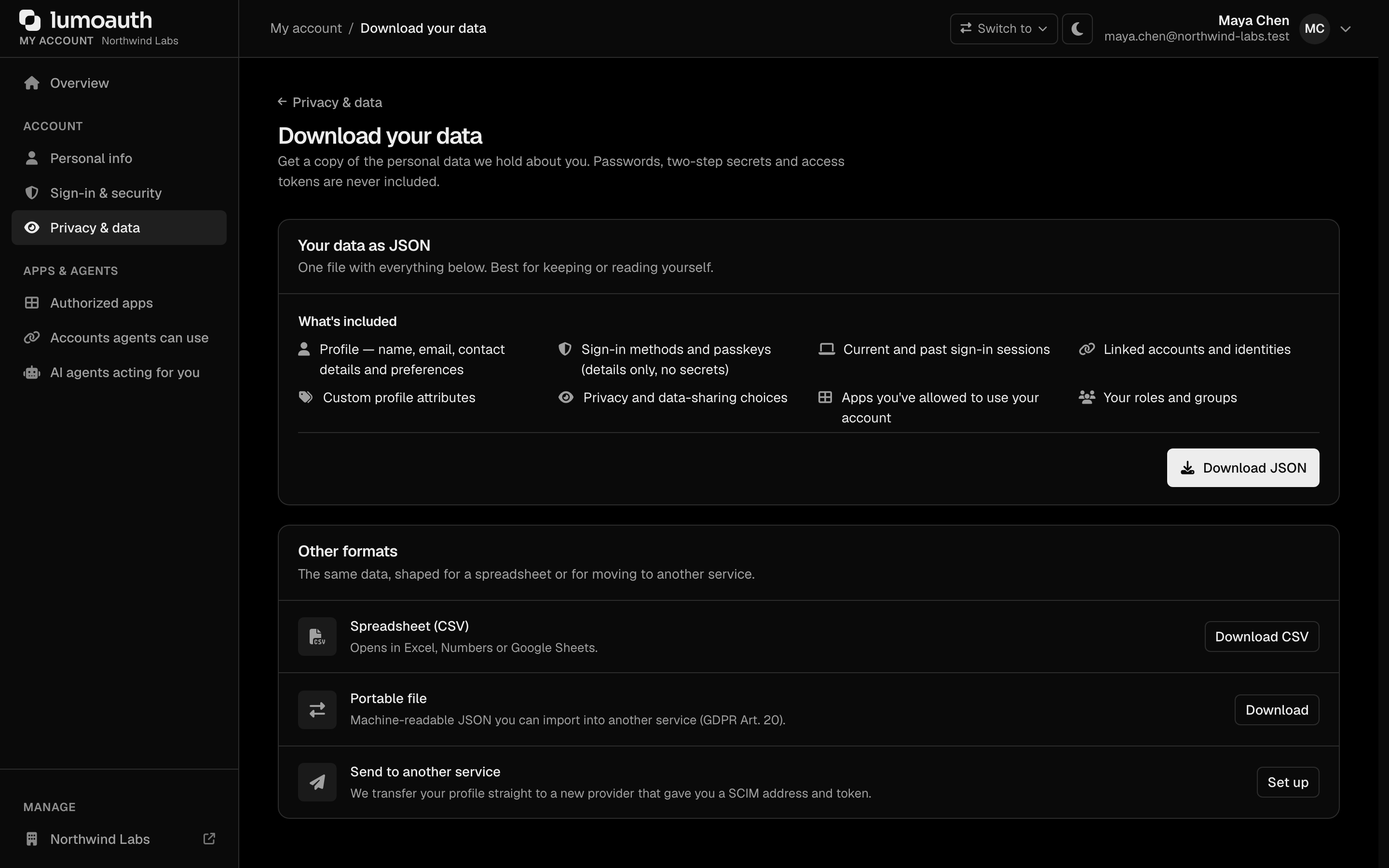Go back to Privacy & data link
The image size is (1389, 868).
(330, 102)
